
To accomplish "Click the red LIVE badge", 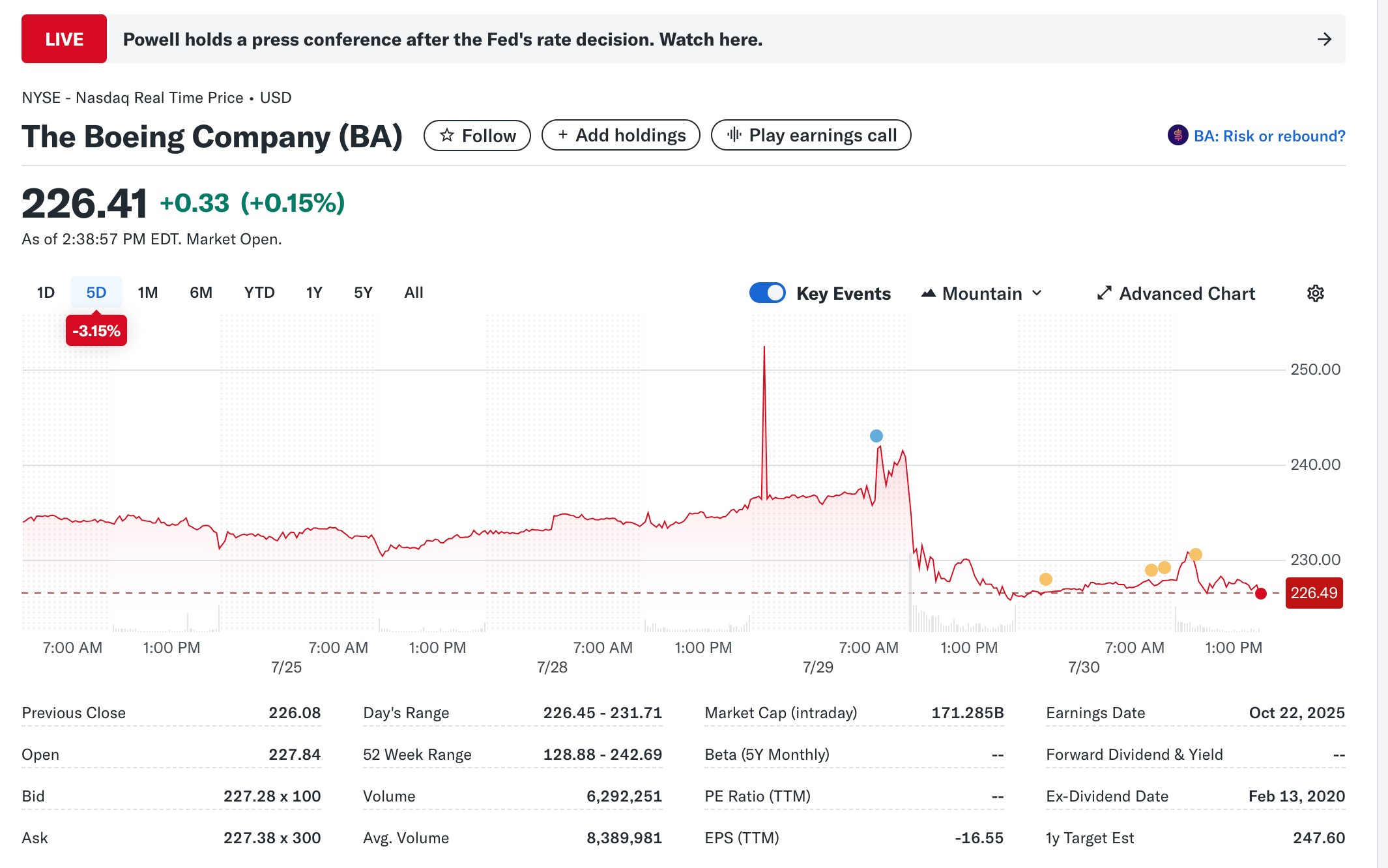I will coord(64,39).
